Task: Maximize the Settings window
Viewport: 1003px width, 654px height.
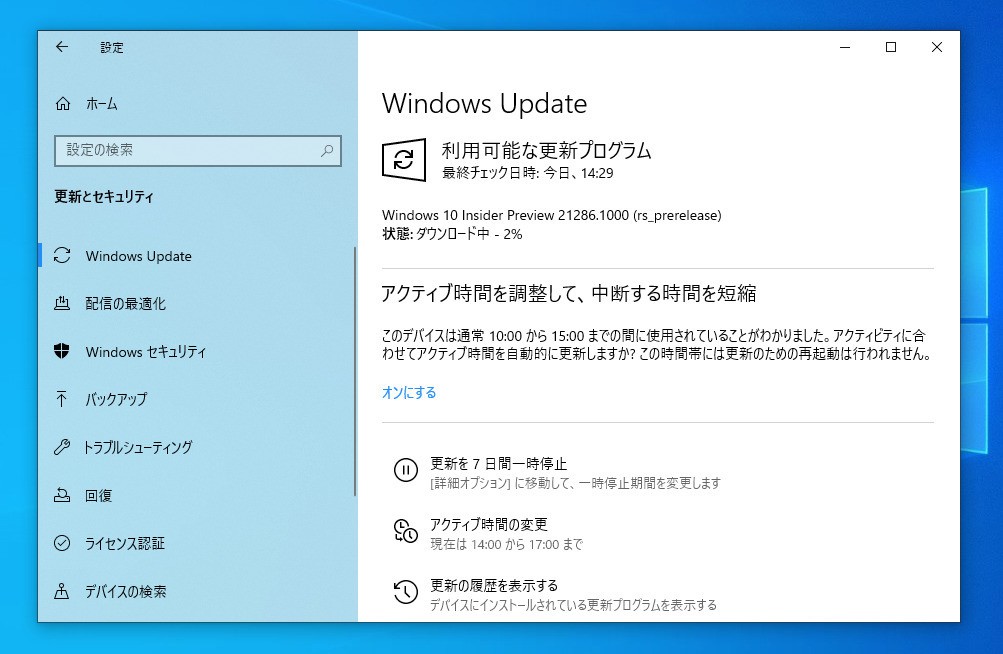Action: (x=890, y=47)
